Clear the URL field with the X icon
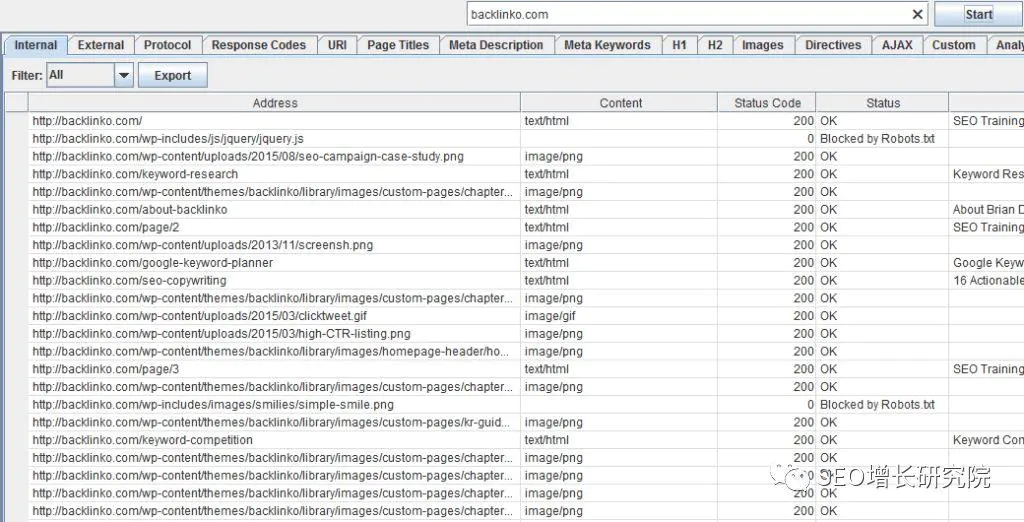This screenshot has width=1024, height=522. pyautogui.click(x=917, y=15)
